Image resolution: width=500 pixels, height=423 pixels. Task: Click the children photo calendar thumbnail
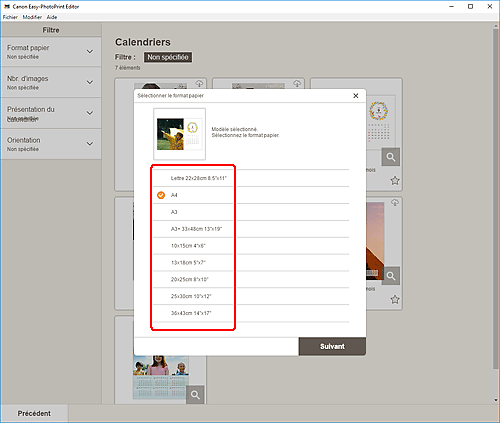pyautogui.click(x=161, y=377)
